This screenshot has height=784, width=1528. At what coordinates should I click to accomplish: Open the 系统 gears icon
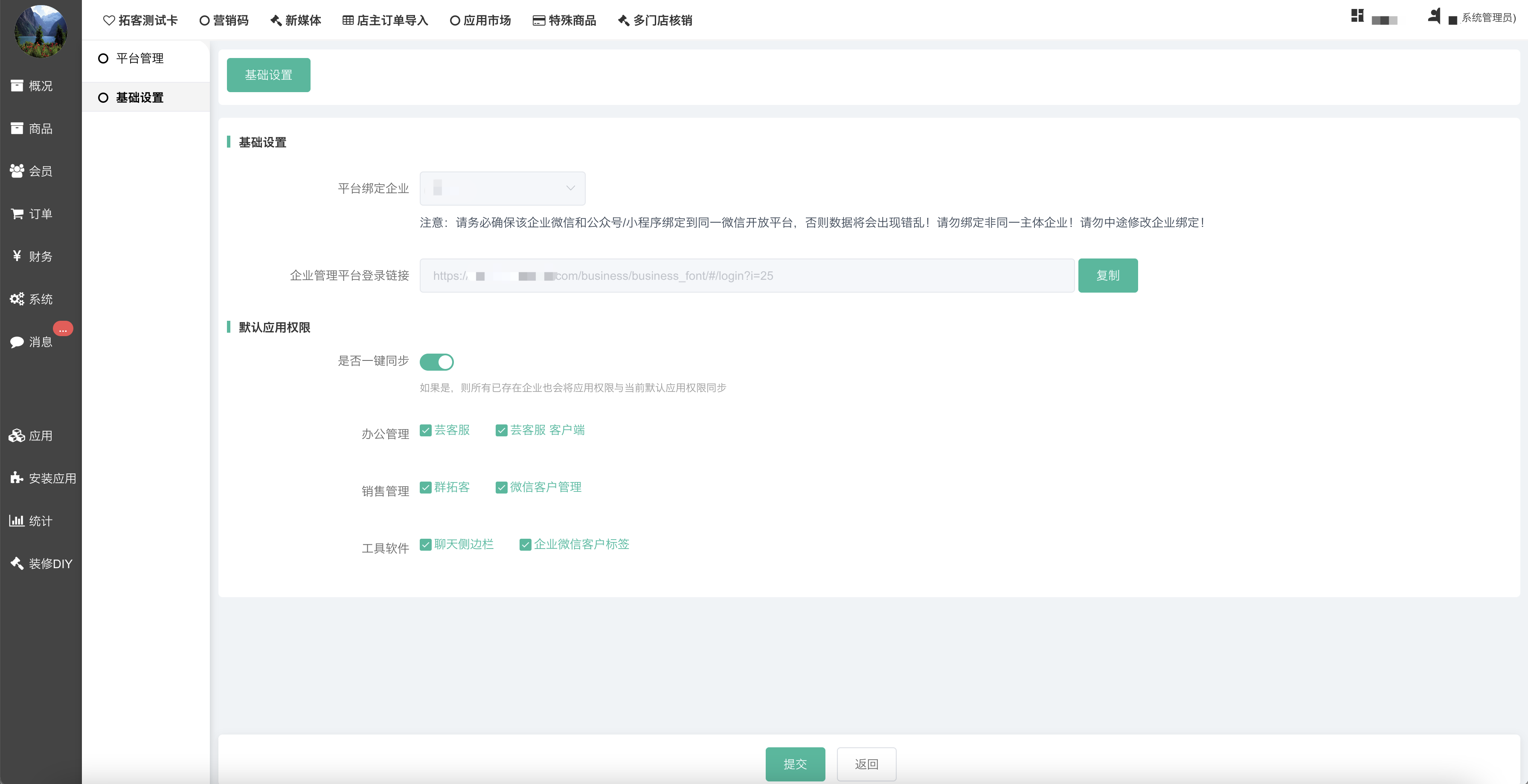tap(17, 299)
